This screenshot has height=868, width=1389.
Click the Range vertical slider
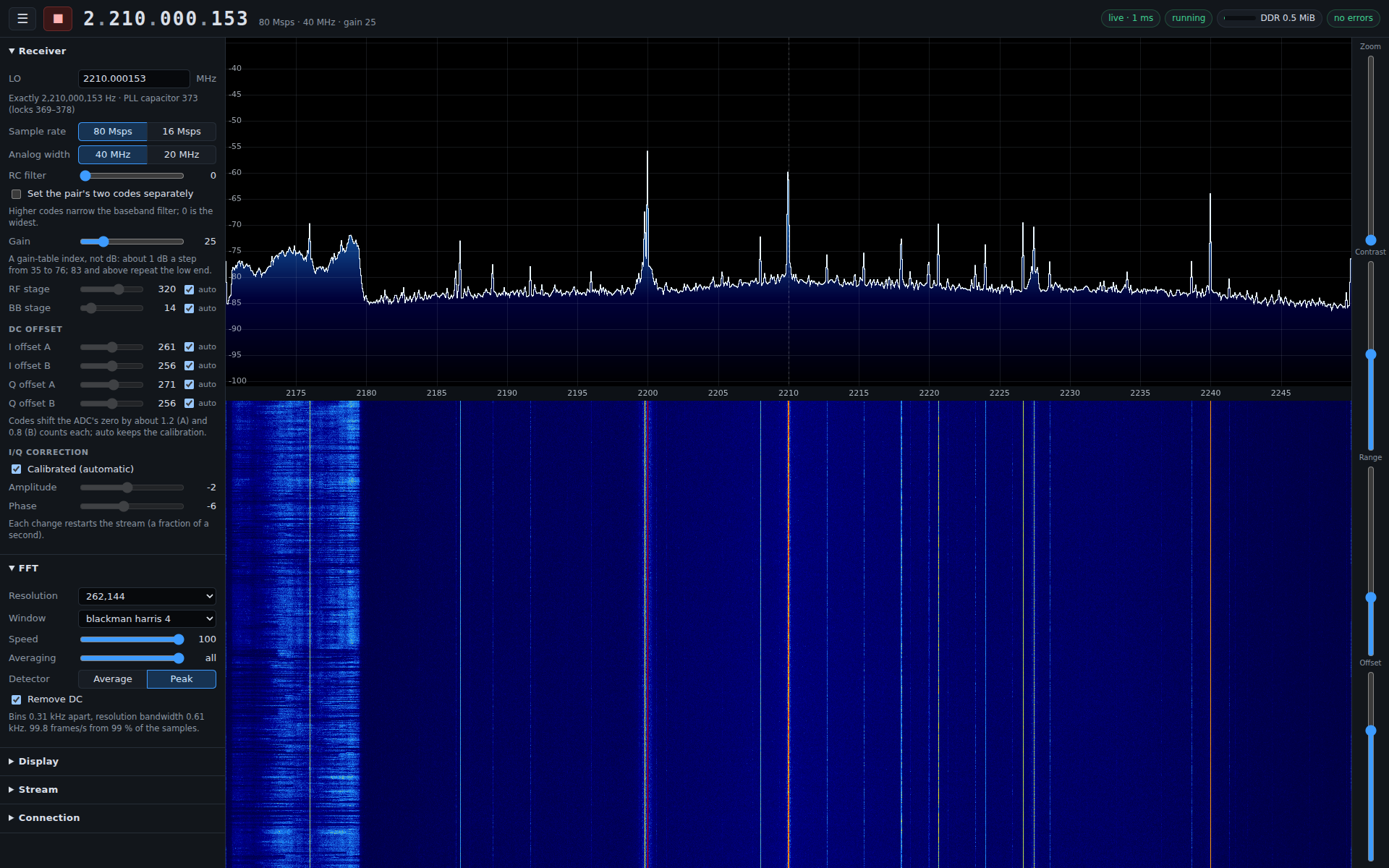[x=1370, y=561]
